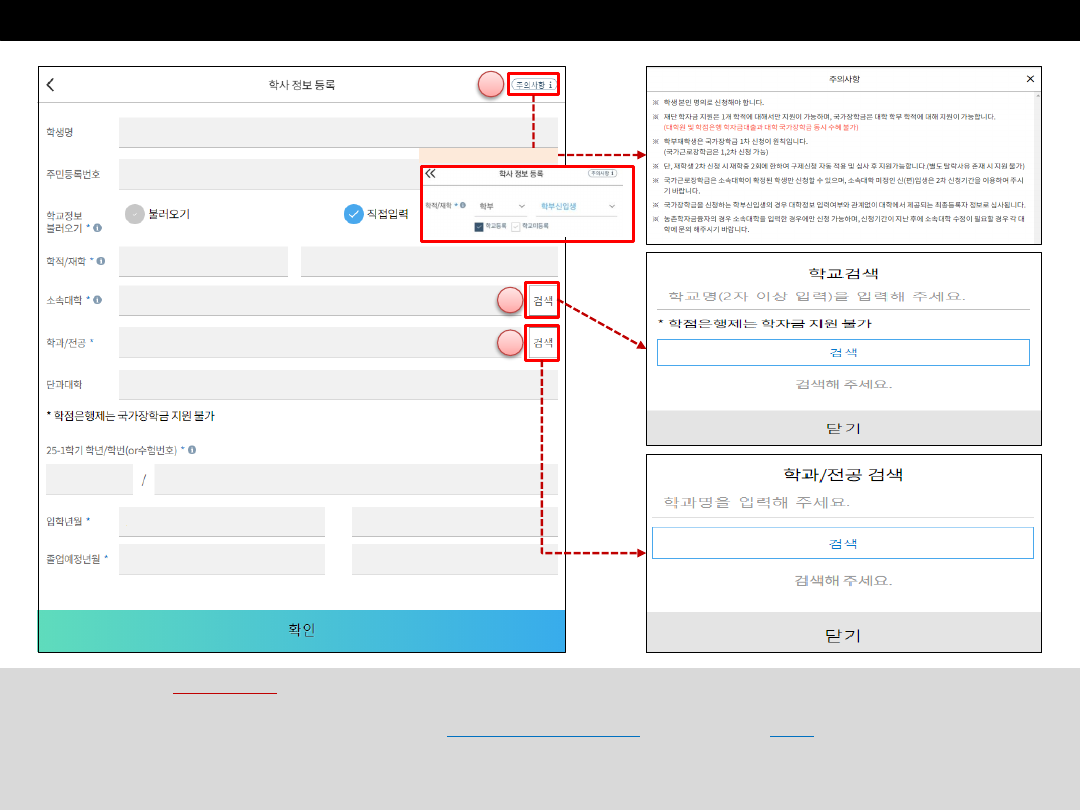The width and height of the screenshot is (1080, 810).
Task: Click the info icon next to 학교정보 불러오기
Action: [x=97, y=229]
